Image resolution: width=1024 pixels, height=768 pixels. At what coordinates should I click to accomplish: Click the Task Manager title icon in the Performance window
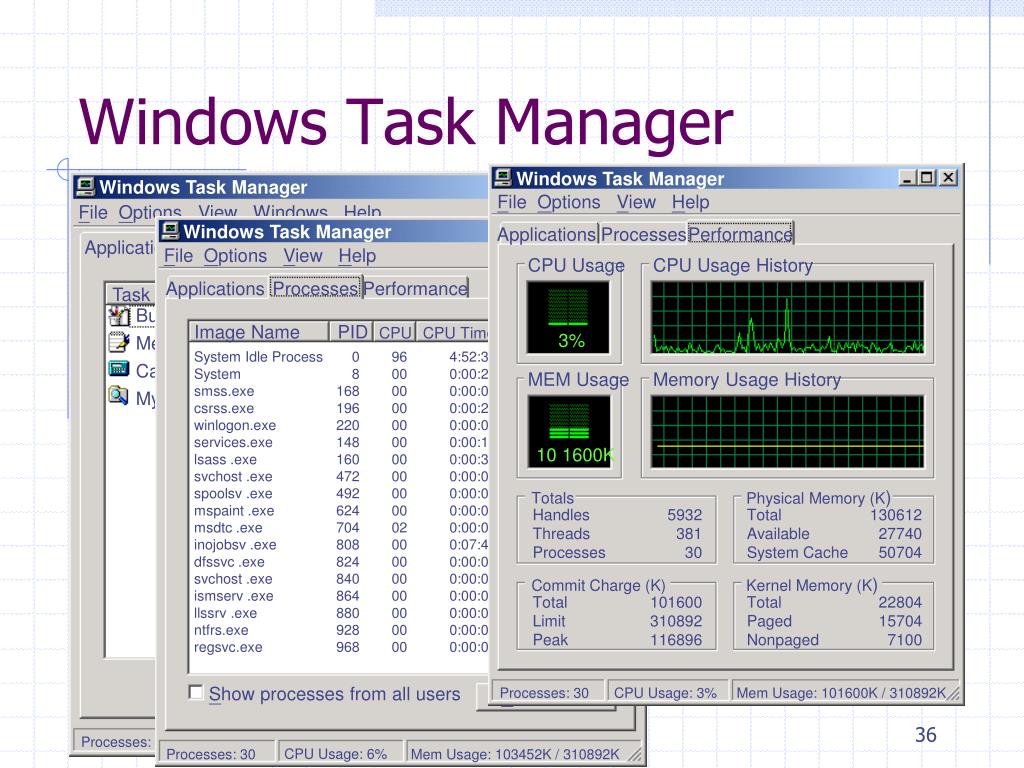502,178
